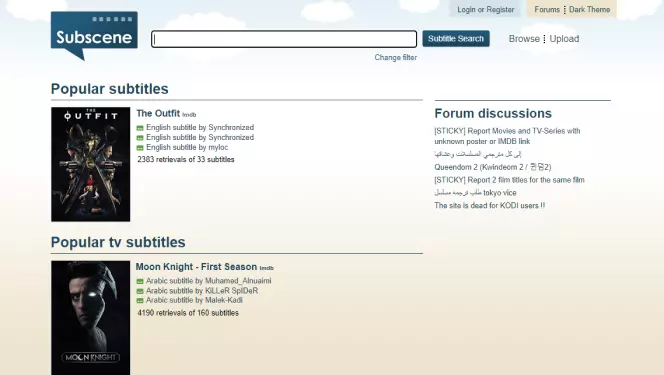Image resolution: width=664 pixels, height=375 pixels.
Task: Open the Moon Knight poster thumbnail
Action: click(x=91, y=318)
